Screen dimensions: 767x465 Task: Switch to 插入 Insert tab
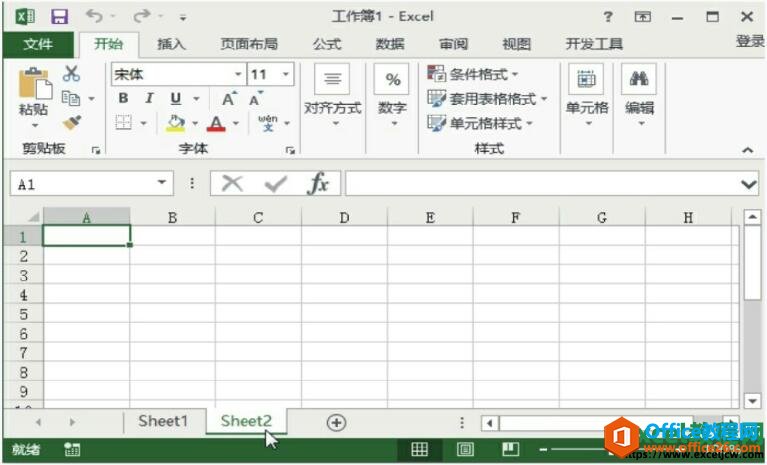pyautogui.click(x=171, y=44)
